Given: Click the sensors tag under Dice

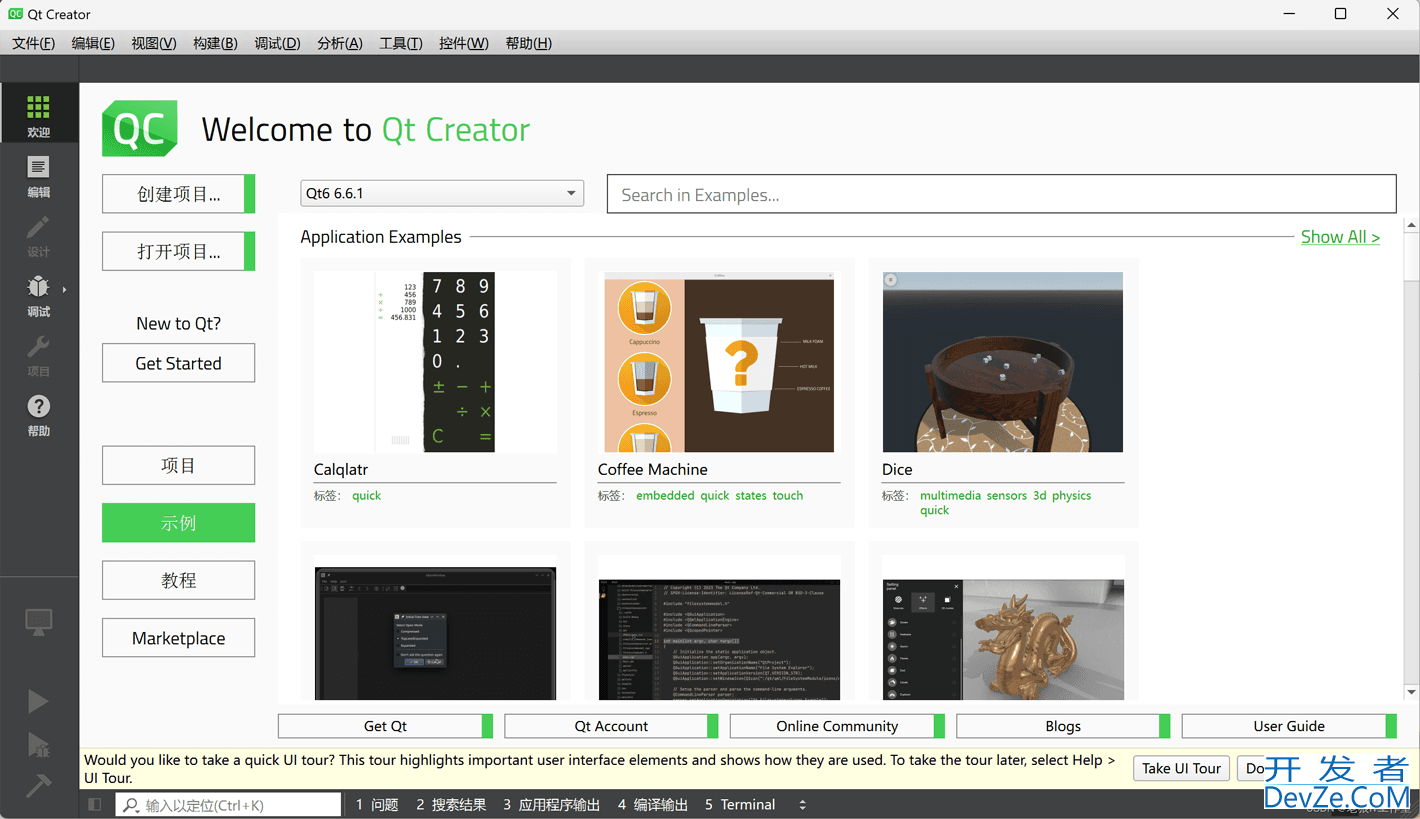Looking at the screenshot, I should click(1006, 495).
